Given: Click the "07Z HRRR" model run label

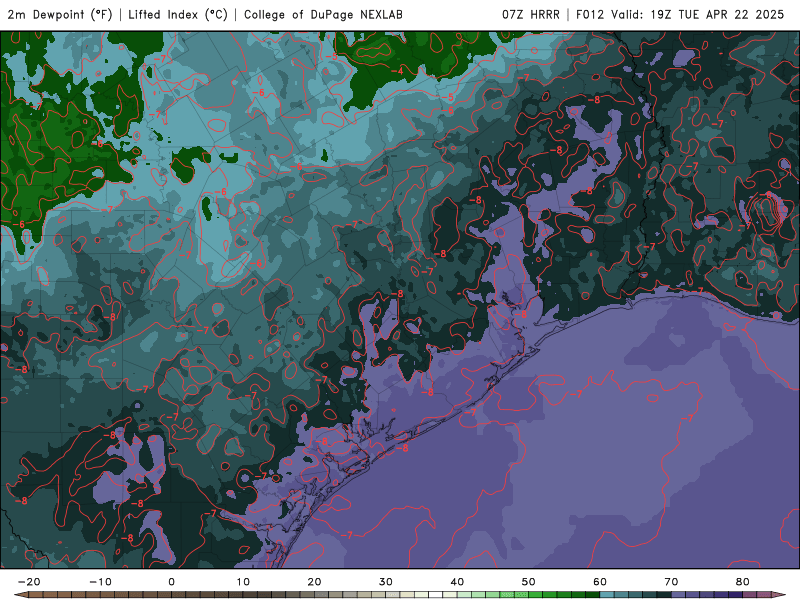Looking at the screenshot, I should coord(531,15).
